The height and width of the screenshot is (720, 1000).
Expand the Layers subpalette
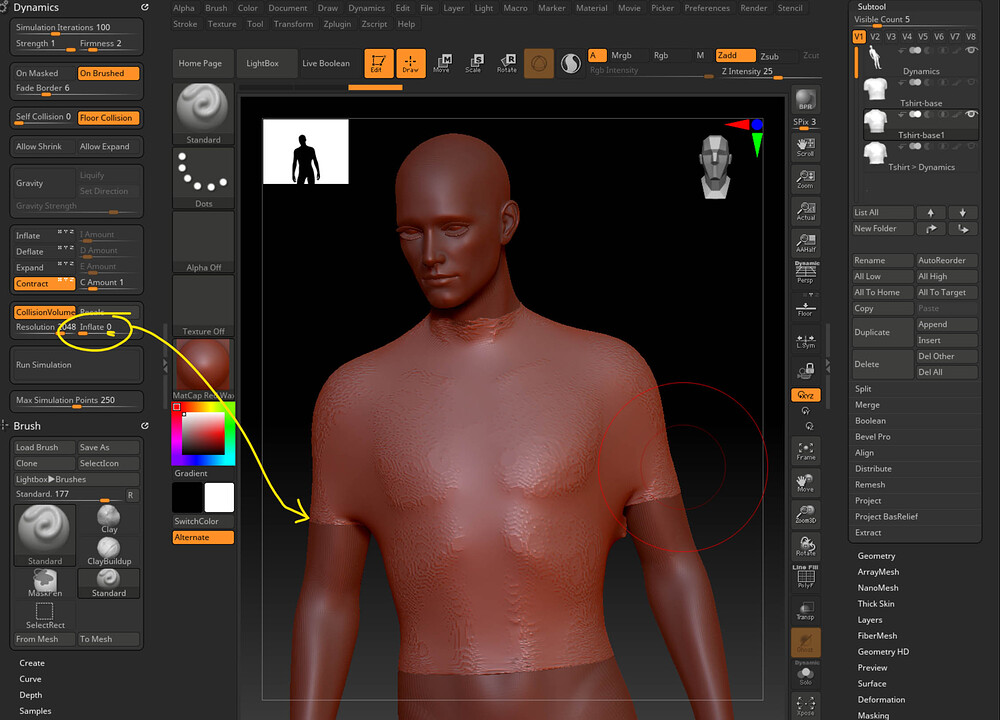click(x=870, y=620)
